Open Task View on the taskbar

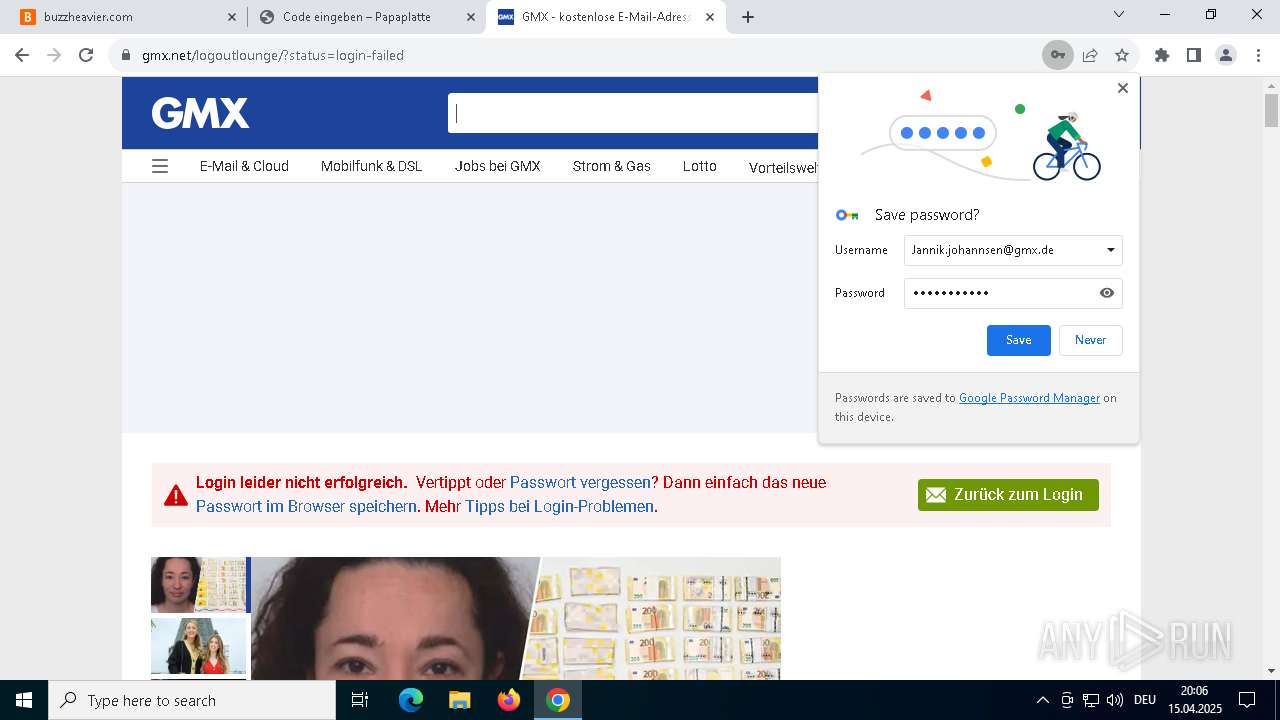360,700
